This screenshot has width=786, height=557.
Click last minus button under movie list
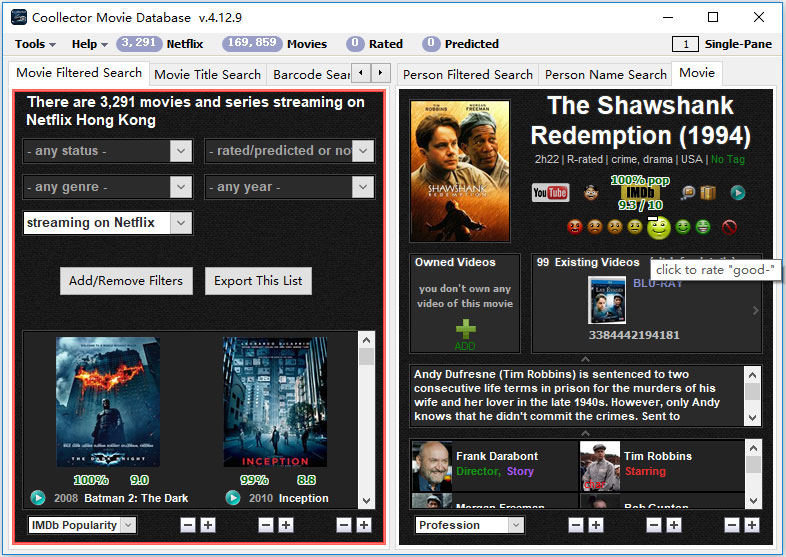click(x=344, y=525)
